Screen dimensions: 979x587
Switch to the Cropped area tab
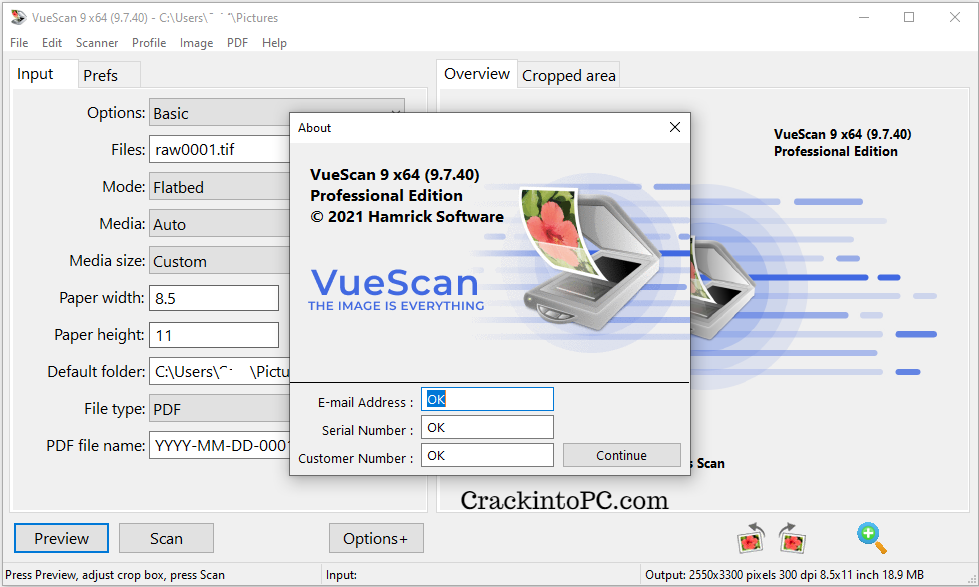pos(569,76)
